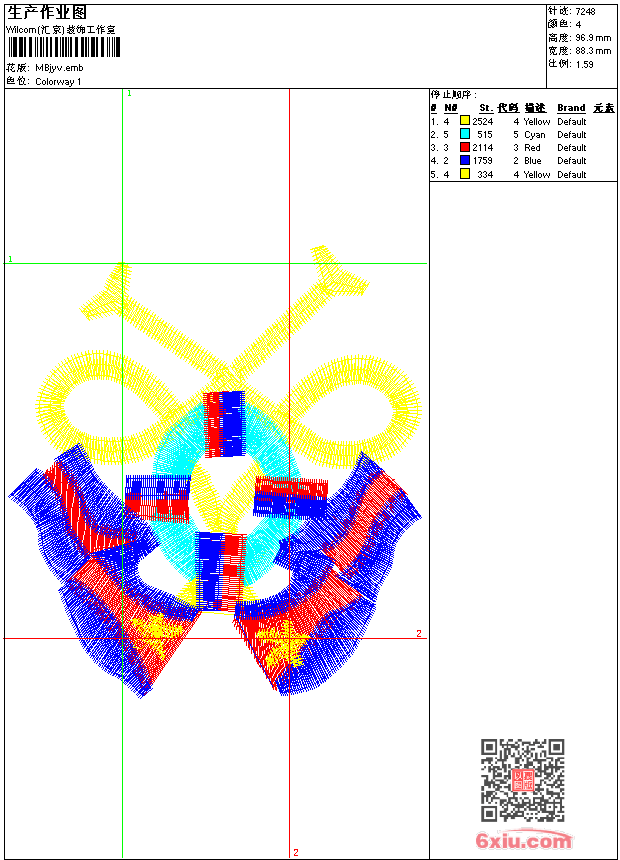Click the Colorway 1 label
Image resolution: width=620 pixels, height=860 pixels.
click(x=58, y=82)
